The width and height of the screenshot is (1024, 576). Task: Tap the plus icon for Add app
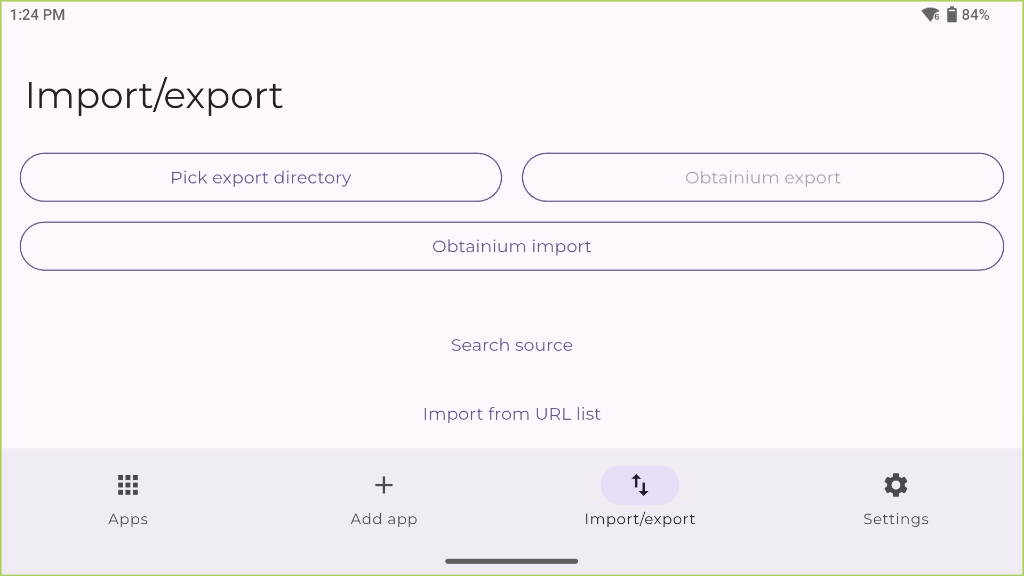[x=384, y=485]
